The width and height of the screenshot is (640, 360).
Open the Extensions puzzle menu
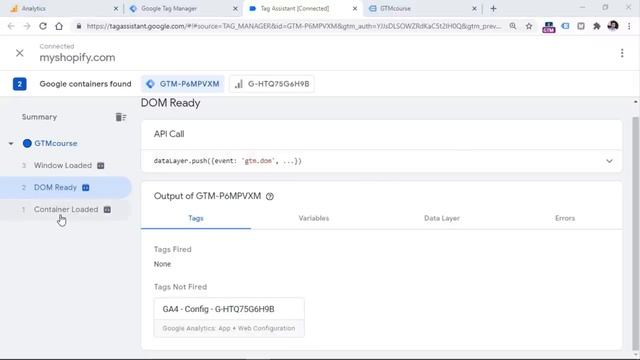click(597, 26)
